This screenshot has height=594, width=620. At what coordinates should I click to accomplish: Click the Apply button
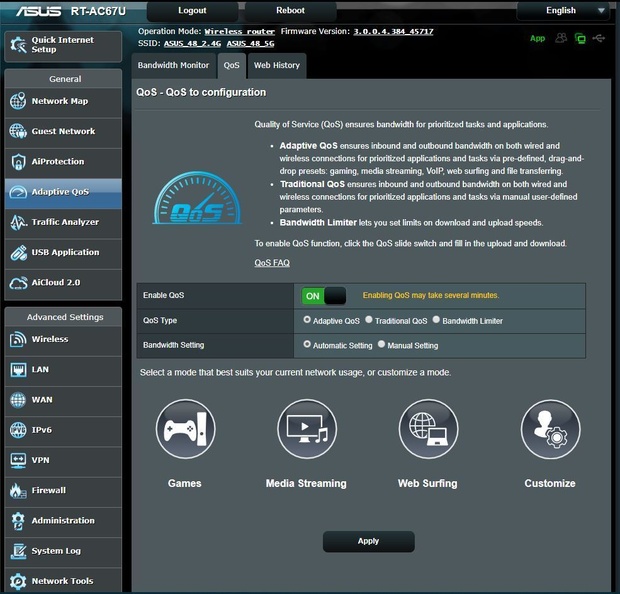369,541
